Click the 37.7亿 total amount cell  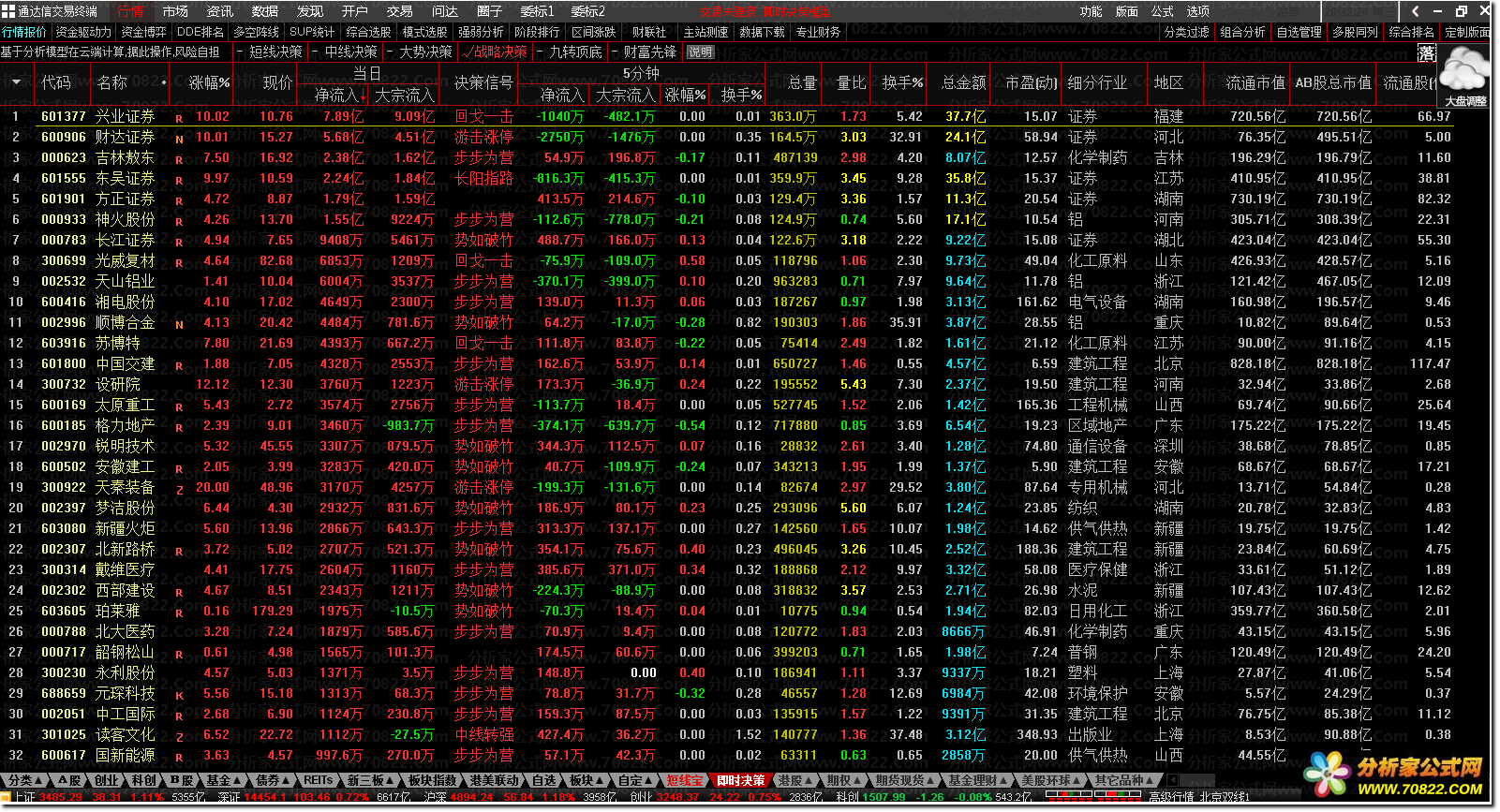click(965, 117)
